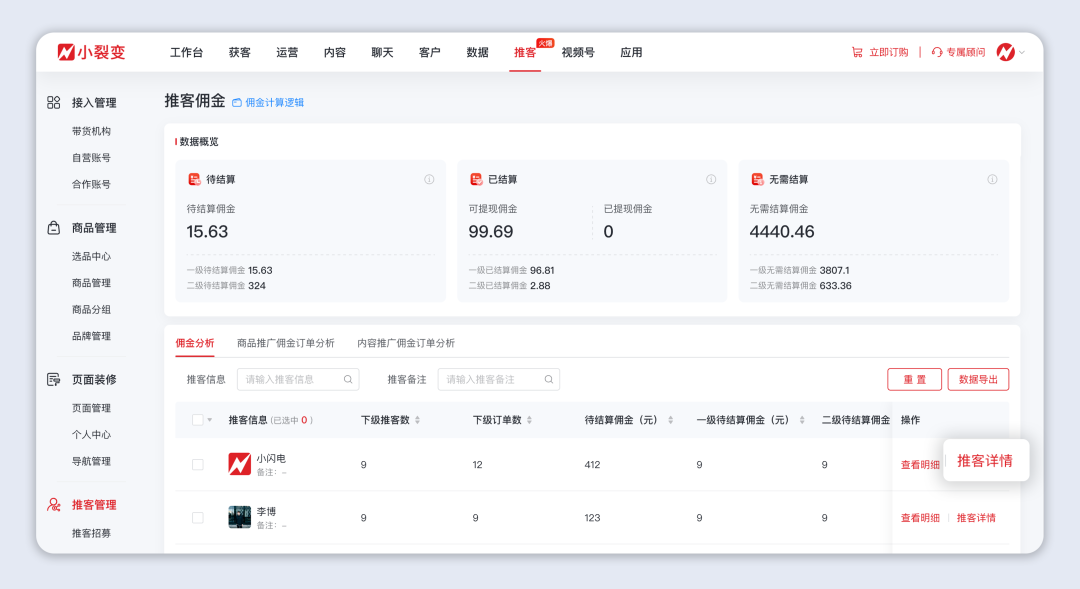The height and width of the screenshot is (589, 1080).
Task: Open the 接入管理 grid icon in sidebar
Action: point(51,102)
